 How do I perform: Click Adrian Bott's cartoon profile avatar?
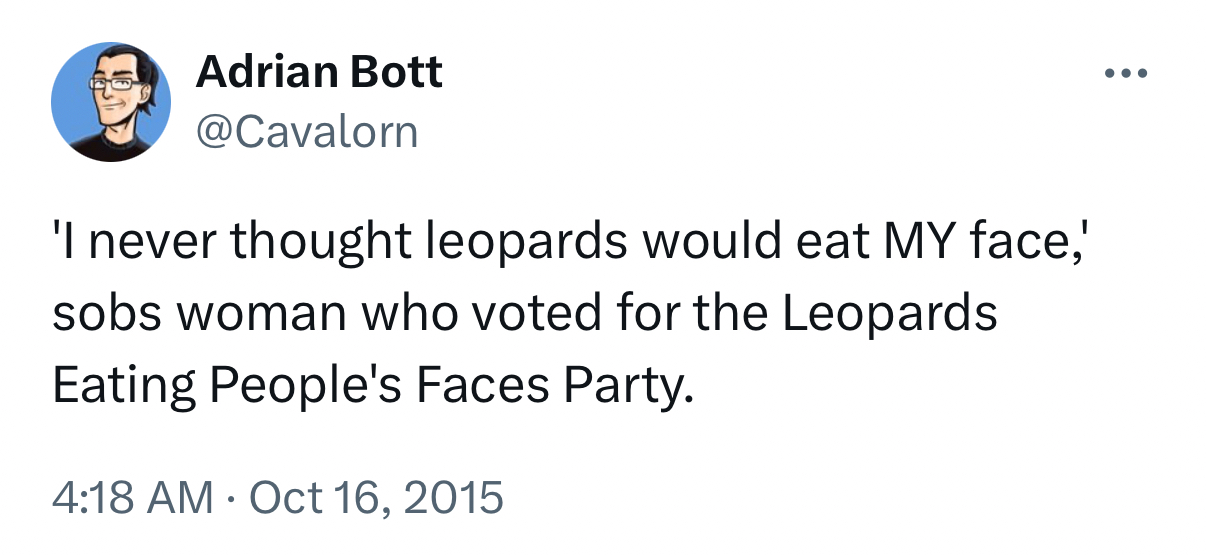click(x=110, y=103)
